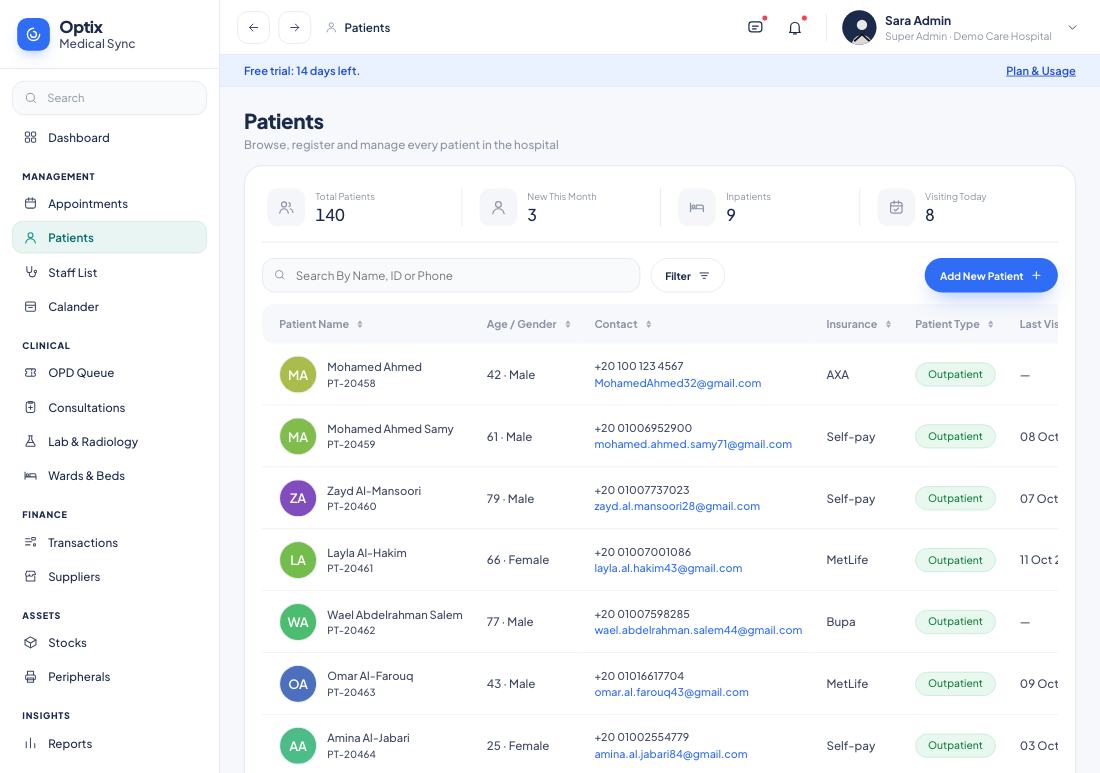Sort table by Contact column

[648, 324]
